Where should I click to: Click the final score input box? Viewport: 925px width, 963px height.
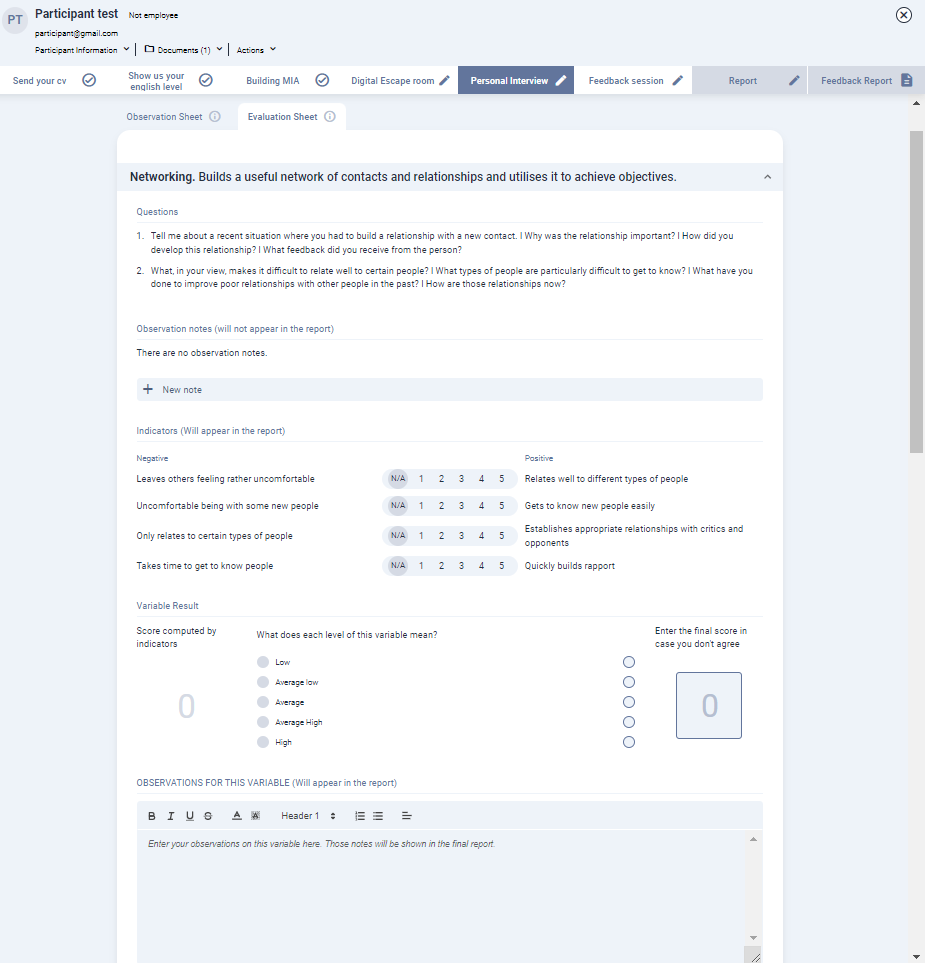(708, 706)
